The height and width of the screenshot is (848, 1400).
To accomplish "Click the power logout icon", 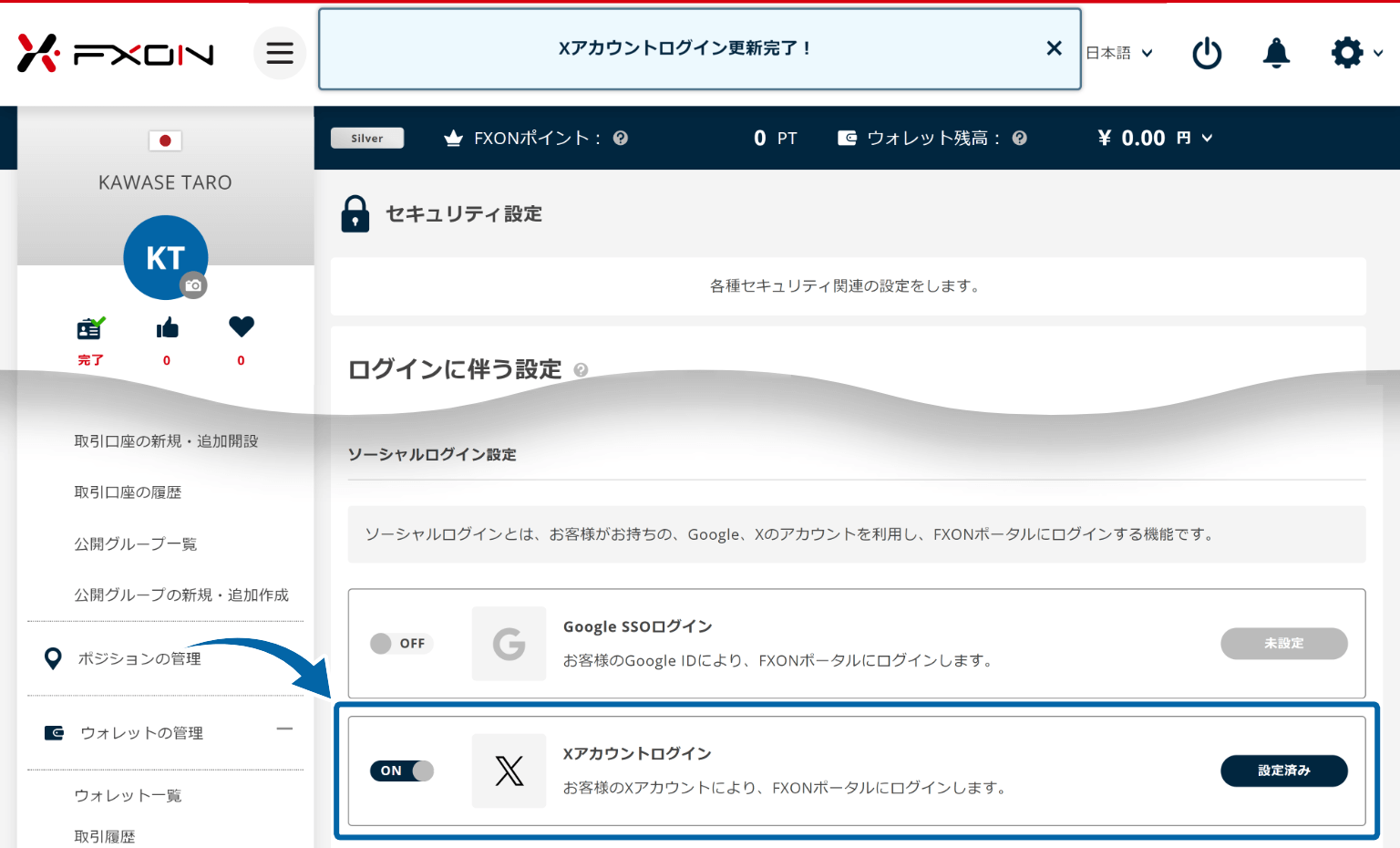I will pyautogui.click(x=1207, y=53).
